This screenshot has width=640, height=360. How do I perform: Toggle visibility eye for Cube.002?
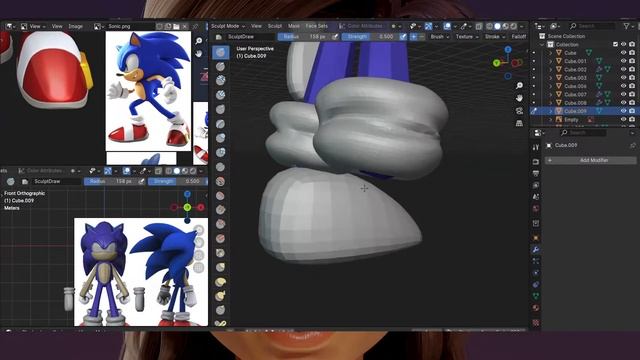(623, 69)
